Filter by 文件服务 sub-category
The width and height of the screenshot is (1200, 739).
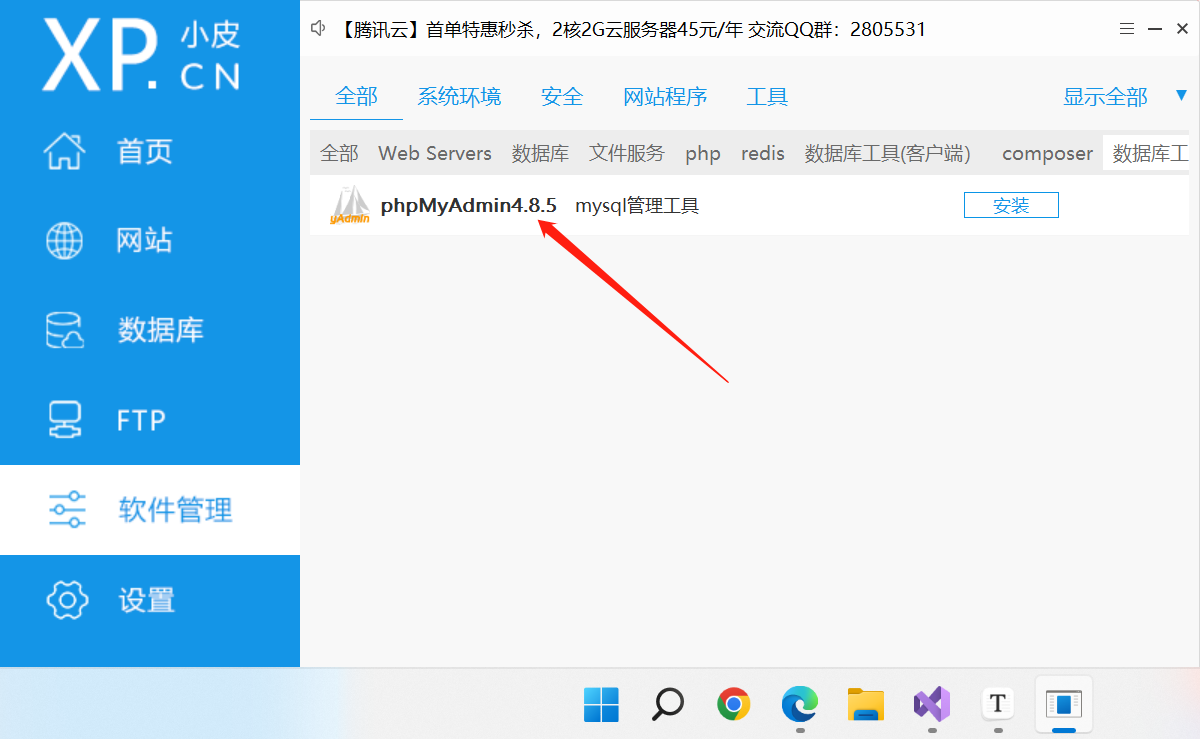click(627, 153)
